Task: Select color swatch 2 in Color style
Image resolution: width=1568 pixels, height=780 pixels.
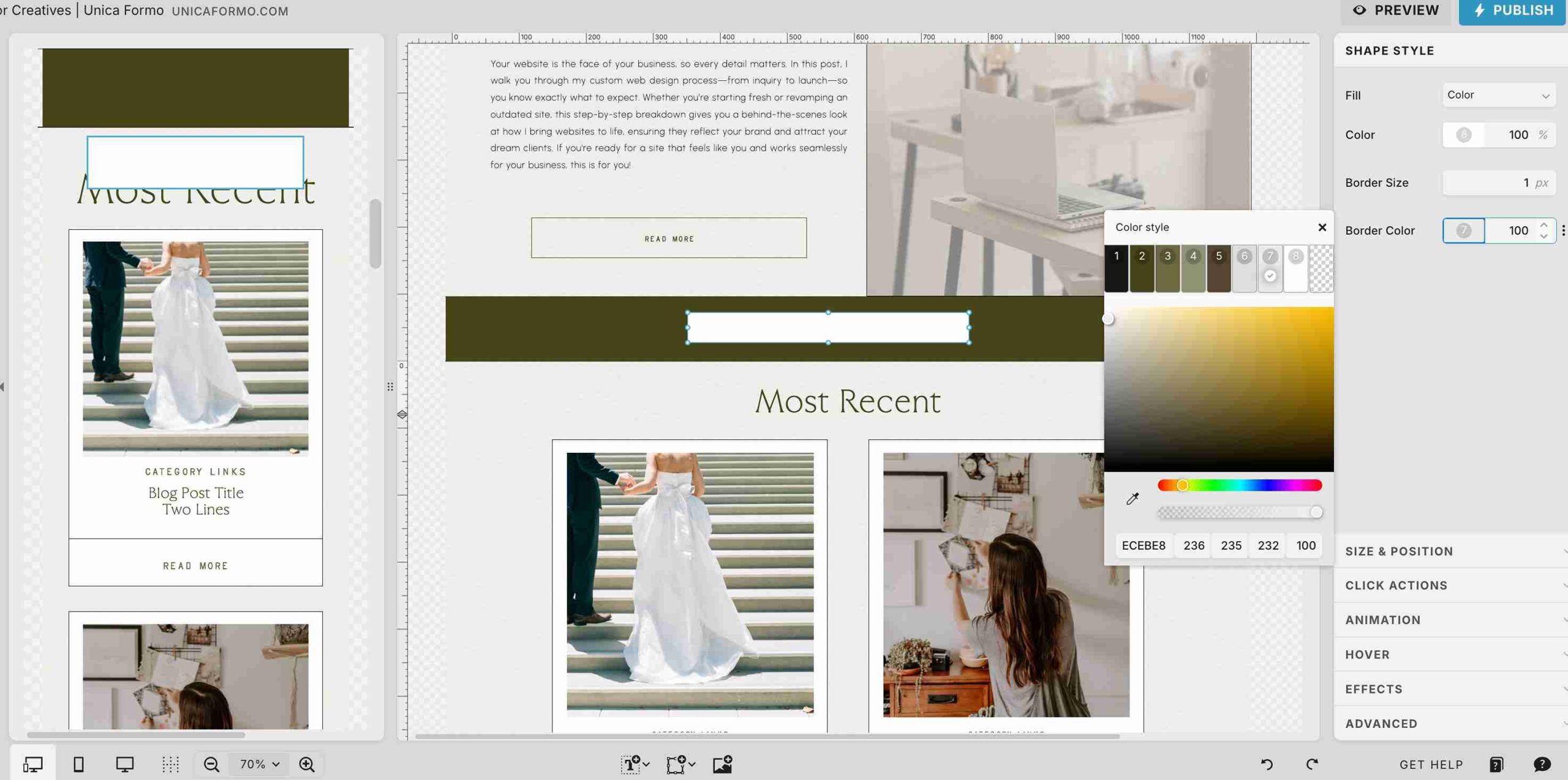Action: (x=1142, y=268)
